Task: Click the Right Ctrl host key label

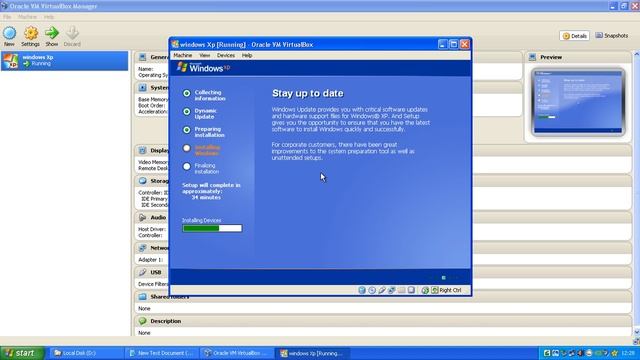Action: (450, 290)
